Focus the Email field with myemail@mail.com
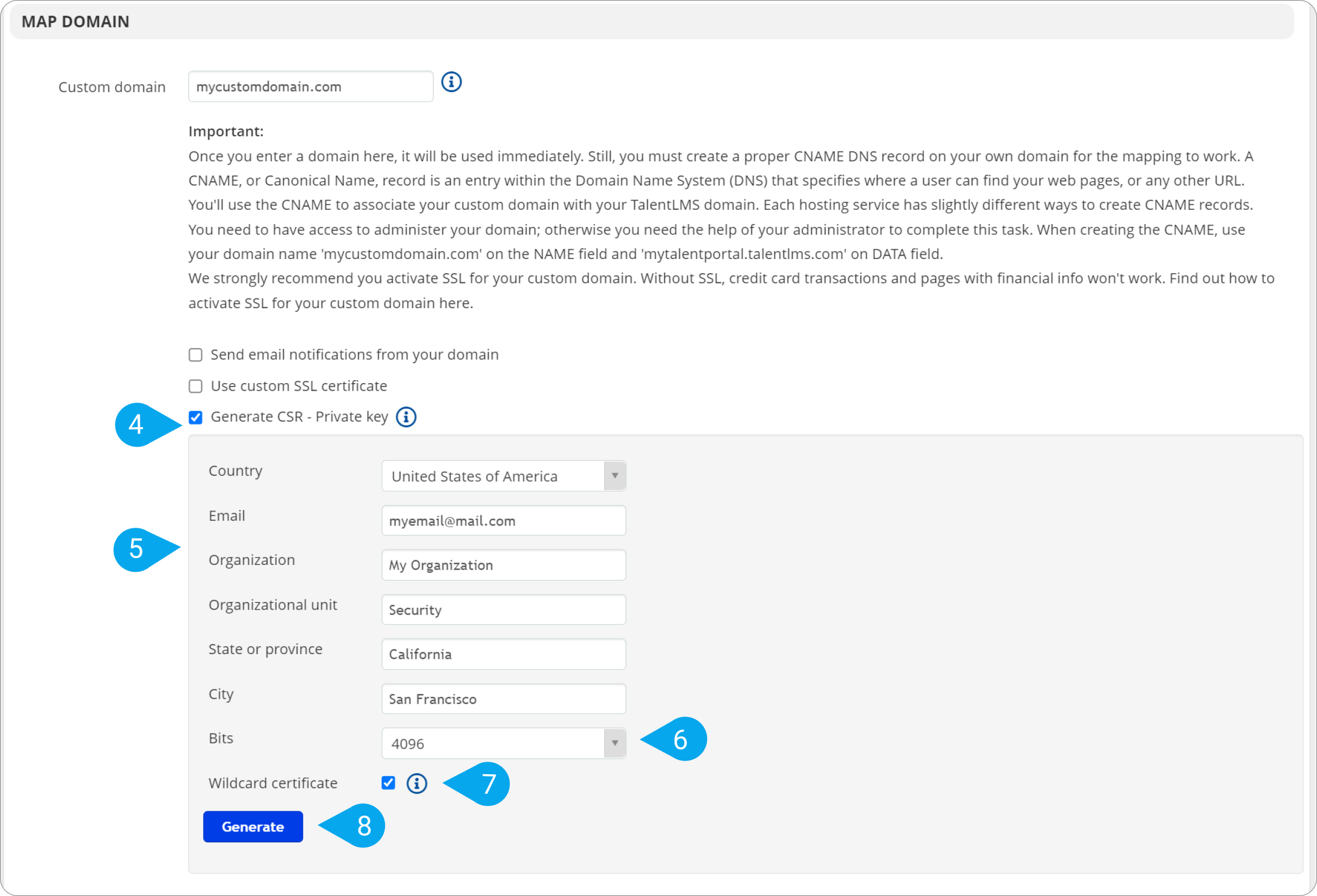This screenshot has width=1317, height=896. 503,520
